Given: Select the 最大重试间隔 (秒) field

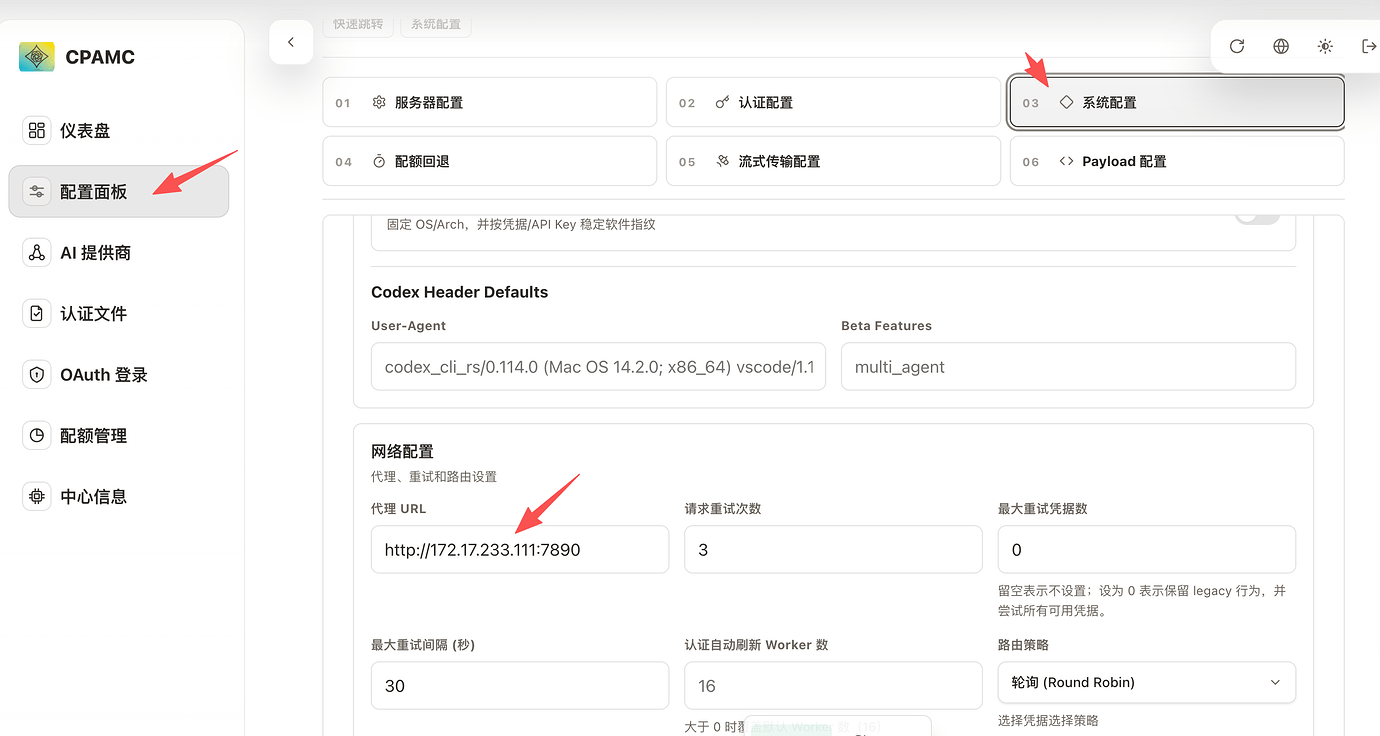Looking at the screenshot, I should click(x=520, y=686).
